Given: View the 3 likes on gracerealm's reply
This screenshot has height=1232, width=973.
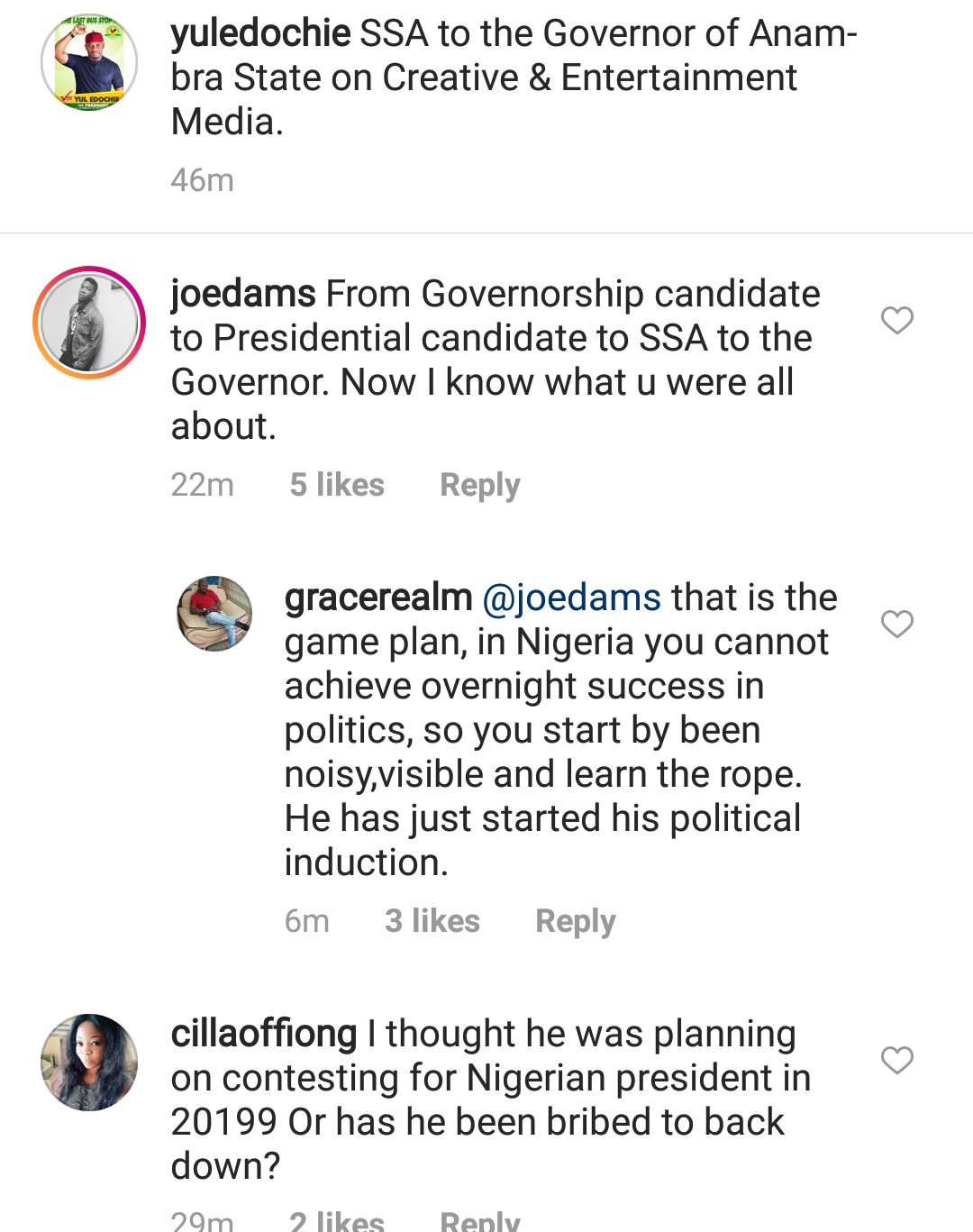Looking at the screenshot, I should (432, 921).
